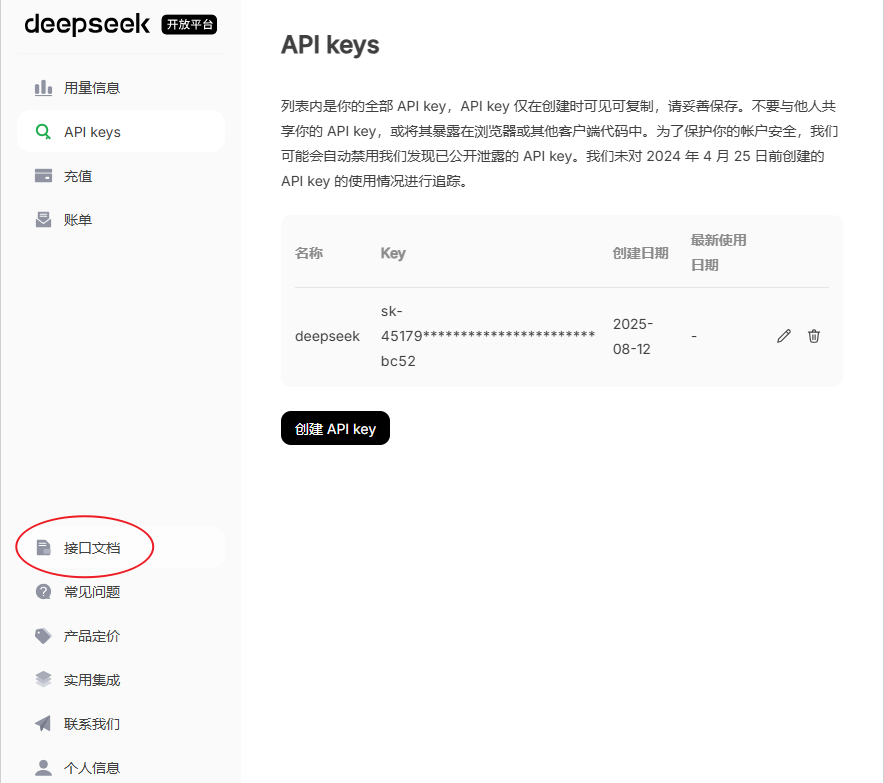Viewport: 884px width, 783px height.
Task: Delete the deepseek key with the trash icon
Action: [x=814, y=336]
